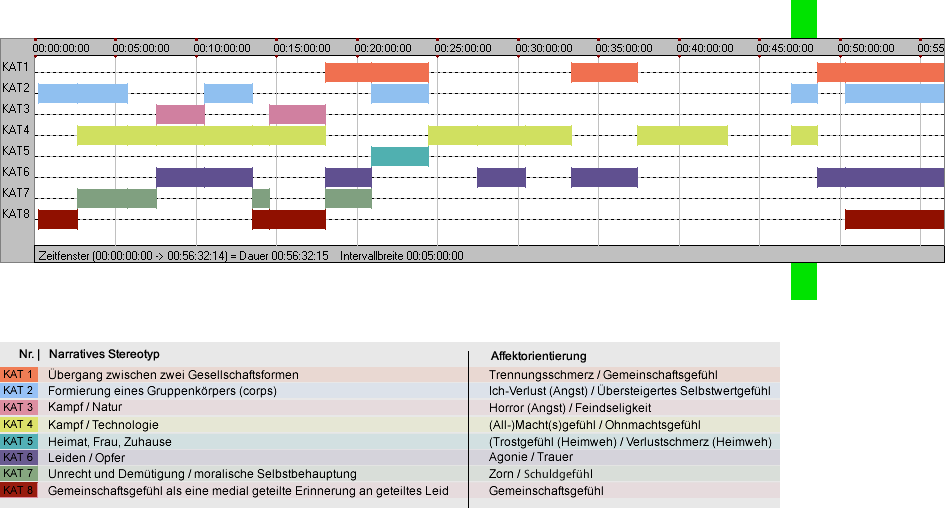945x530 pixels.
Task: Click the first purple KAT6 segment near 00:10:00
Action: pos(204,177)
